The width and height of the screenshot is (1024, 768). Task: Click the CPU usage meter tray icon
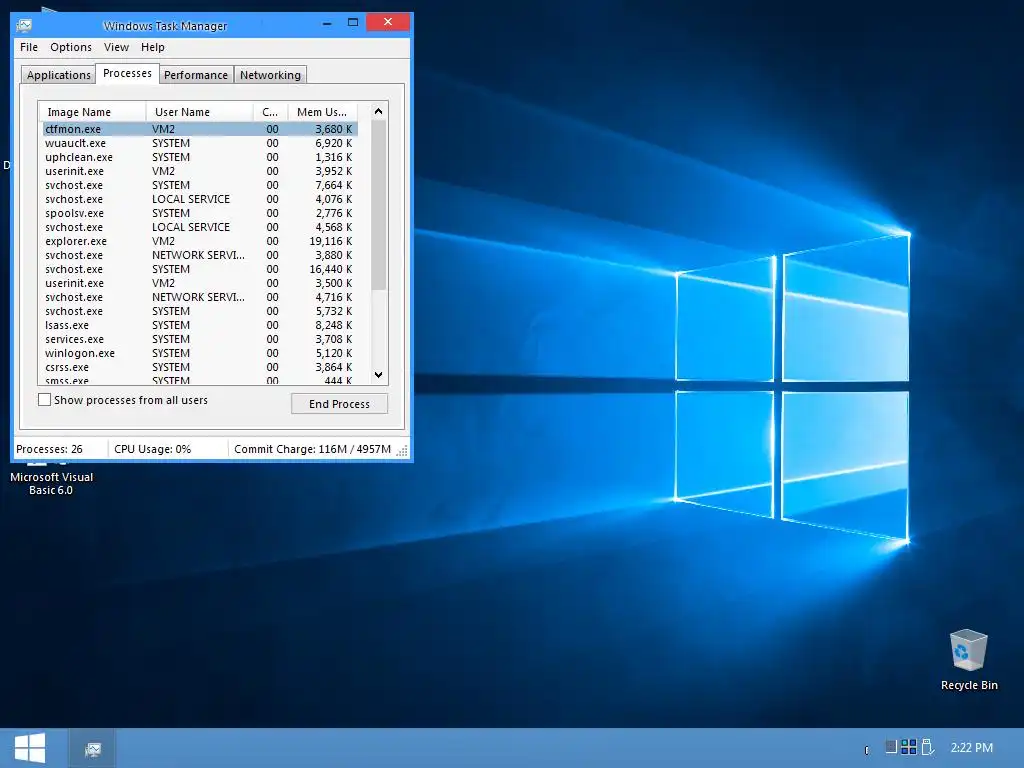point(890,746)
